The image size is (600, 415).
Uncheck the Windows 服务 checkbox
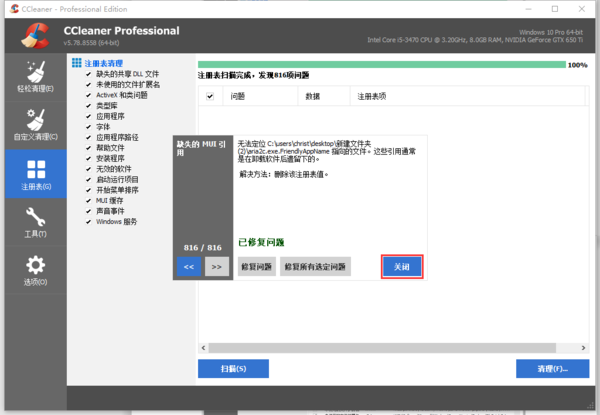pyautogui.click(x=88, y=221)
